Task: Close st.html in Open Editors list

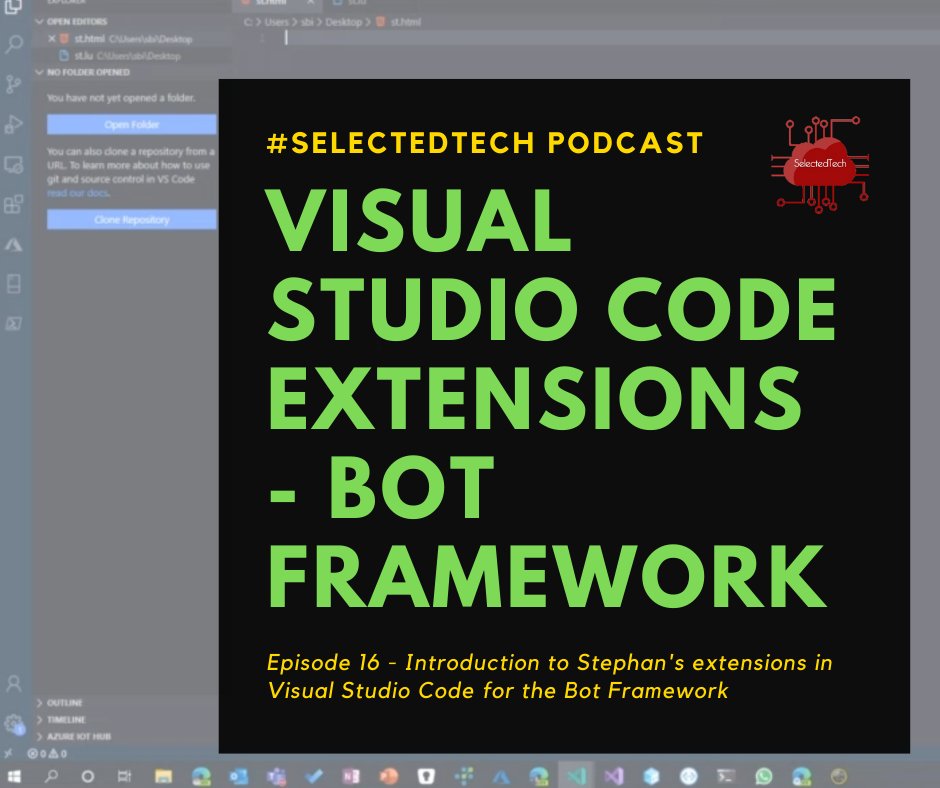Action: click(52, 38)
